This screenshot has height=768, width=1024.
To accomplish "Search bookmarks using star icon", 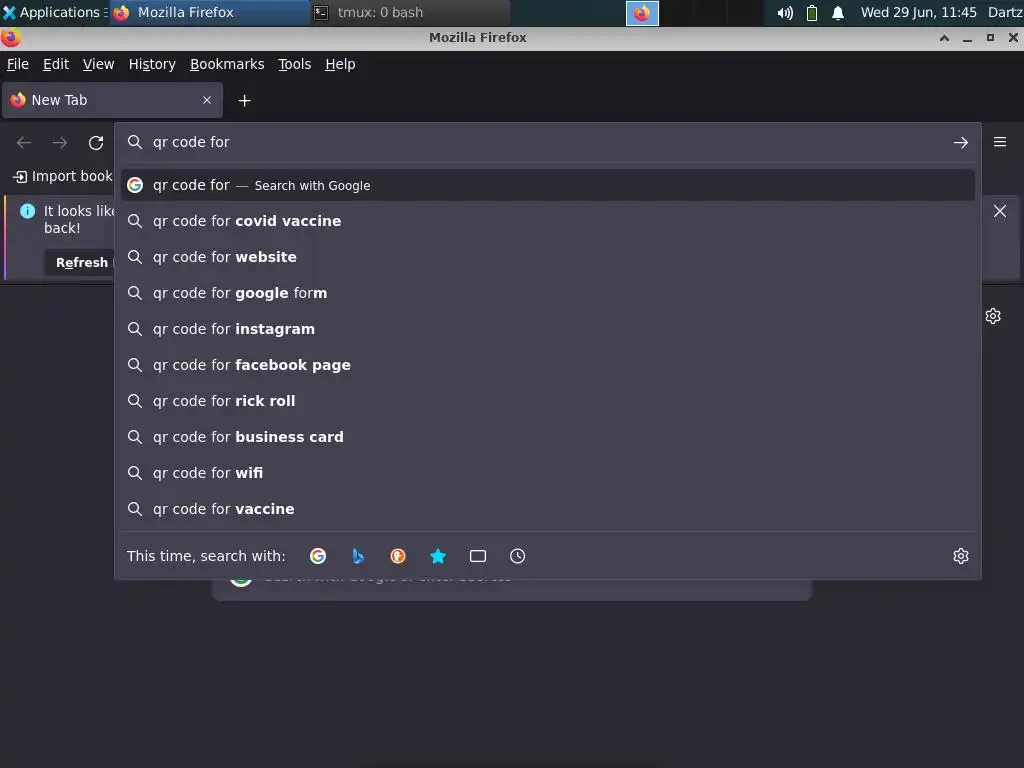I will [438, 556].
